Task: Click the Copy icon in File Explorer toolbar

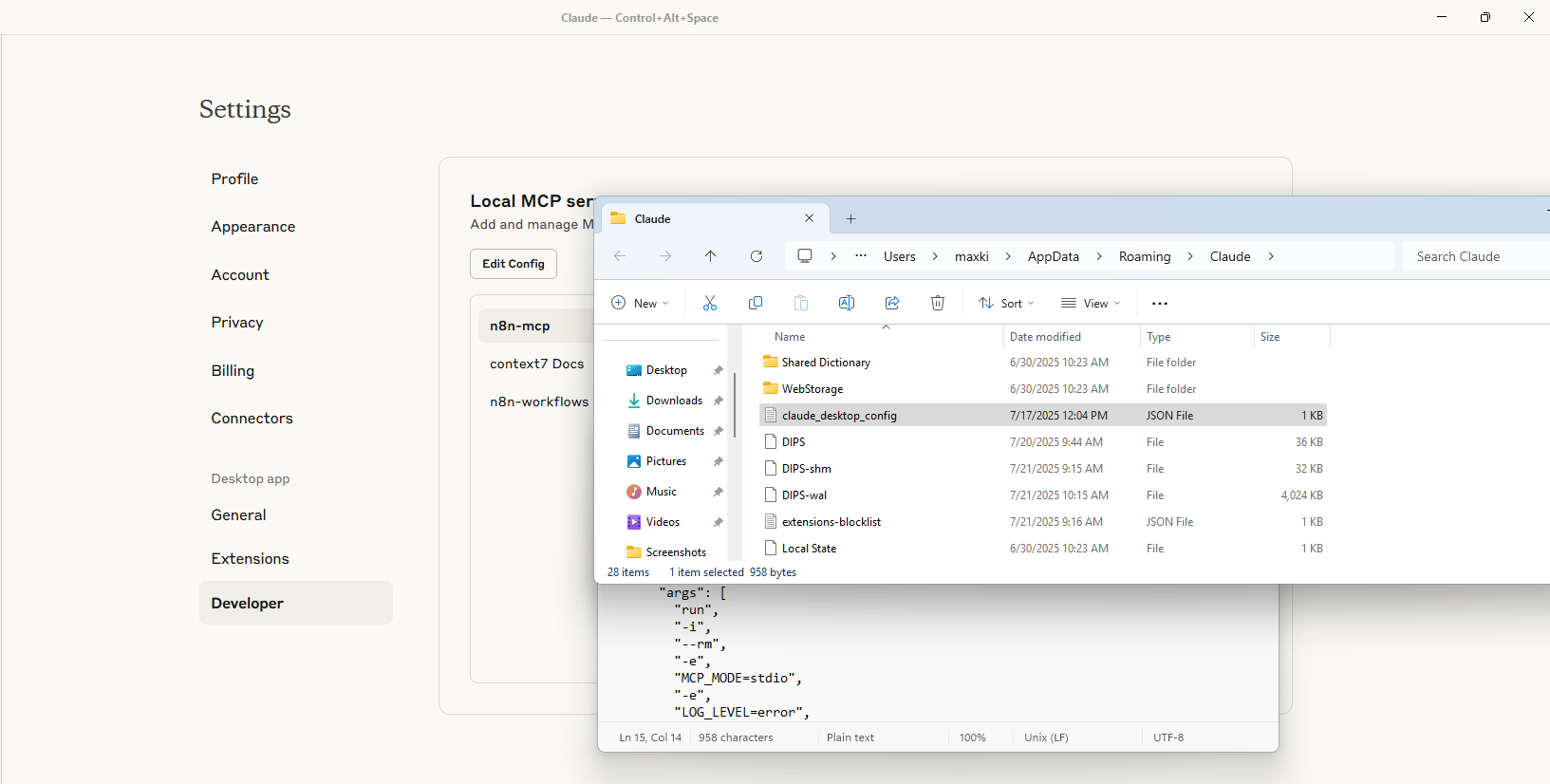Action: (756, 303)
